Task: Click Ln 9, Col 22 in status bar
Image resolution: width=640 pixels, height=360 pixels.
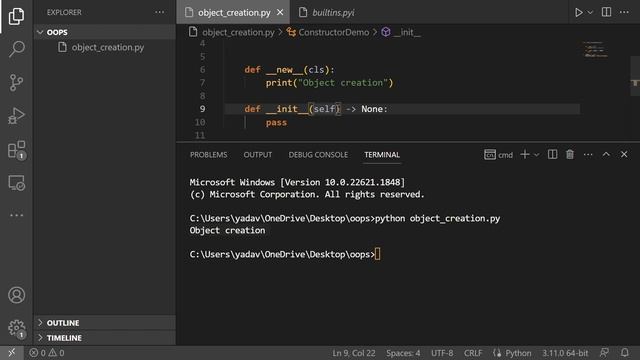Action: click(x=353, y=353)
